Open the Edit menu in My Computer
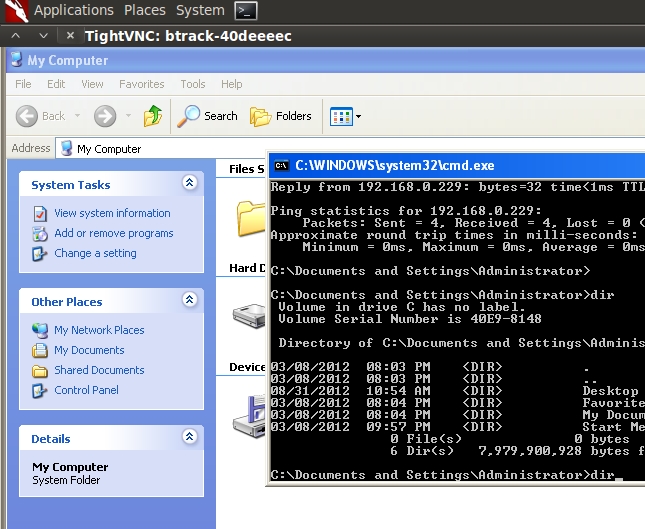This screenshot has width=645, height=529. pyautogui.click(x=56, y=84)
